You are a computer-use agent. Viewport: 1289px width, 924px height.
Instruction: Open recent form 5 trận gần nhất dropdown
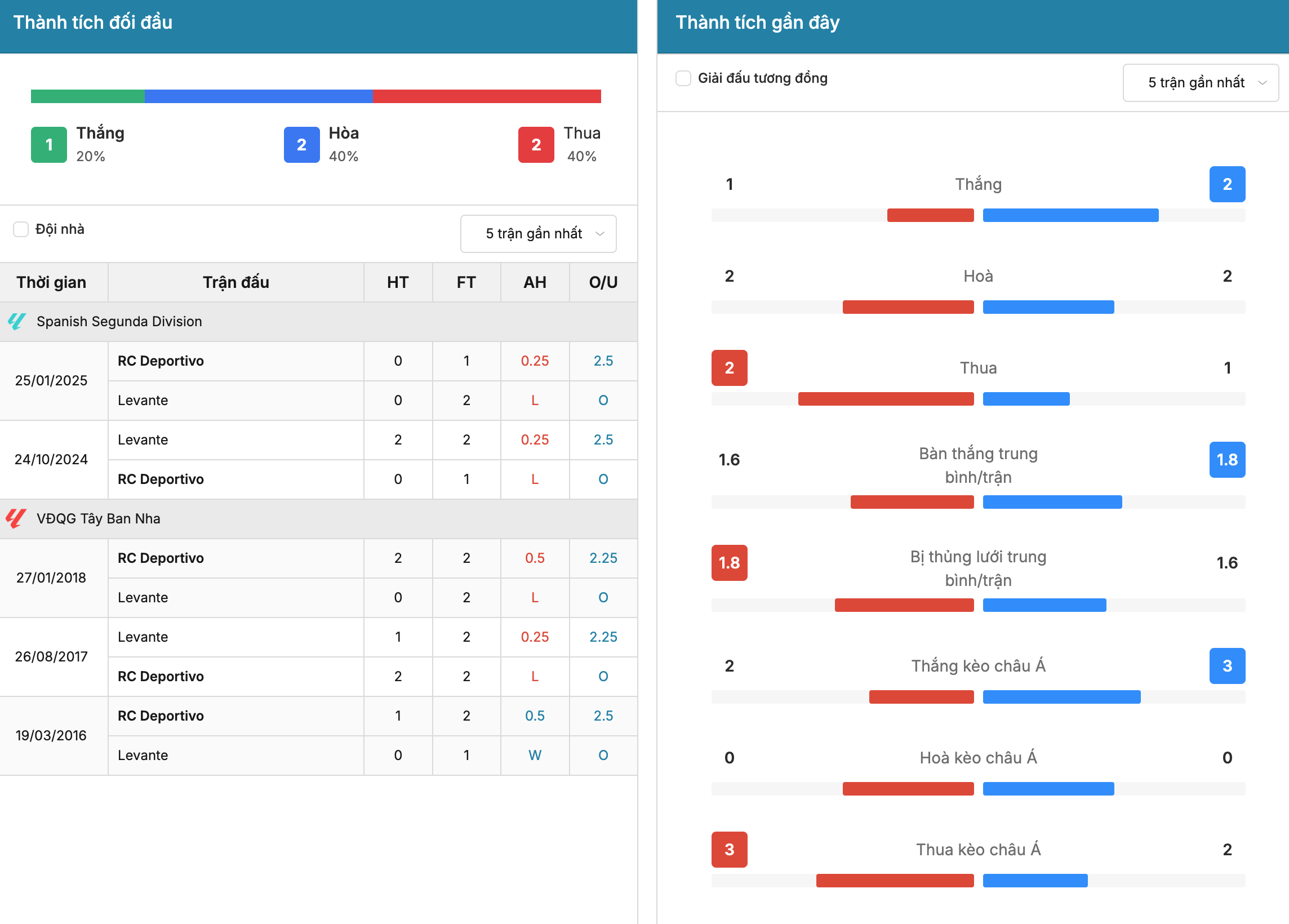pos(1201,82)
